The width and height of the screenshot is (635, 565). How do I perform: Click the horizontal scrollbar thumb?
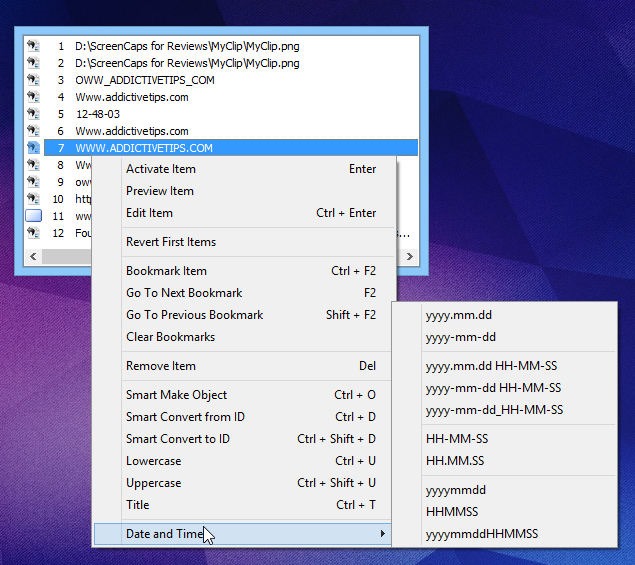[66, 256]
